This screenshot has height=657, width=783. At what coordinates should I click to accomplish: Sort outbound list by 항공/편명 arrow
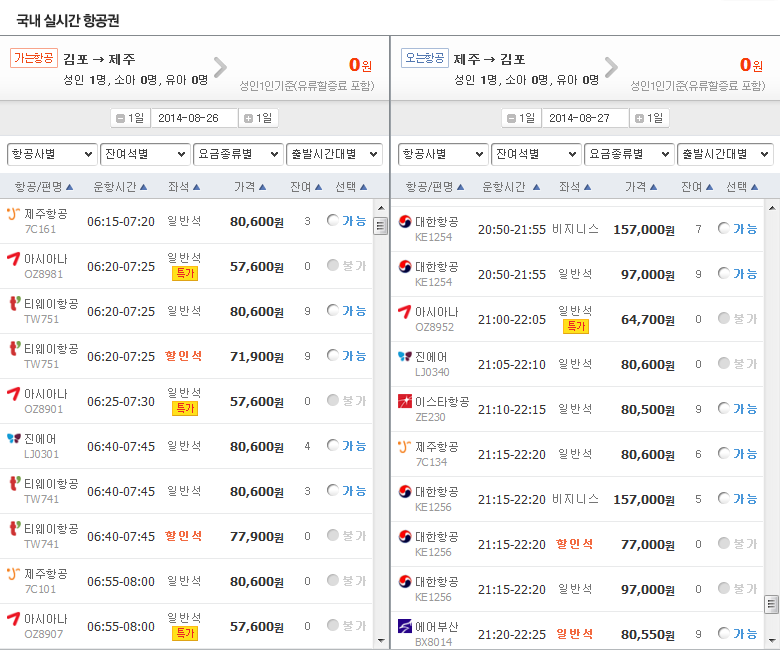click(x=69, y=187)
